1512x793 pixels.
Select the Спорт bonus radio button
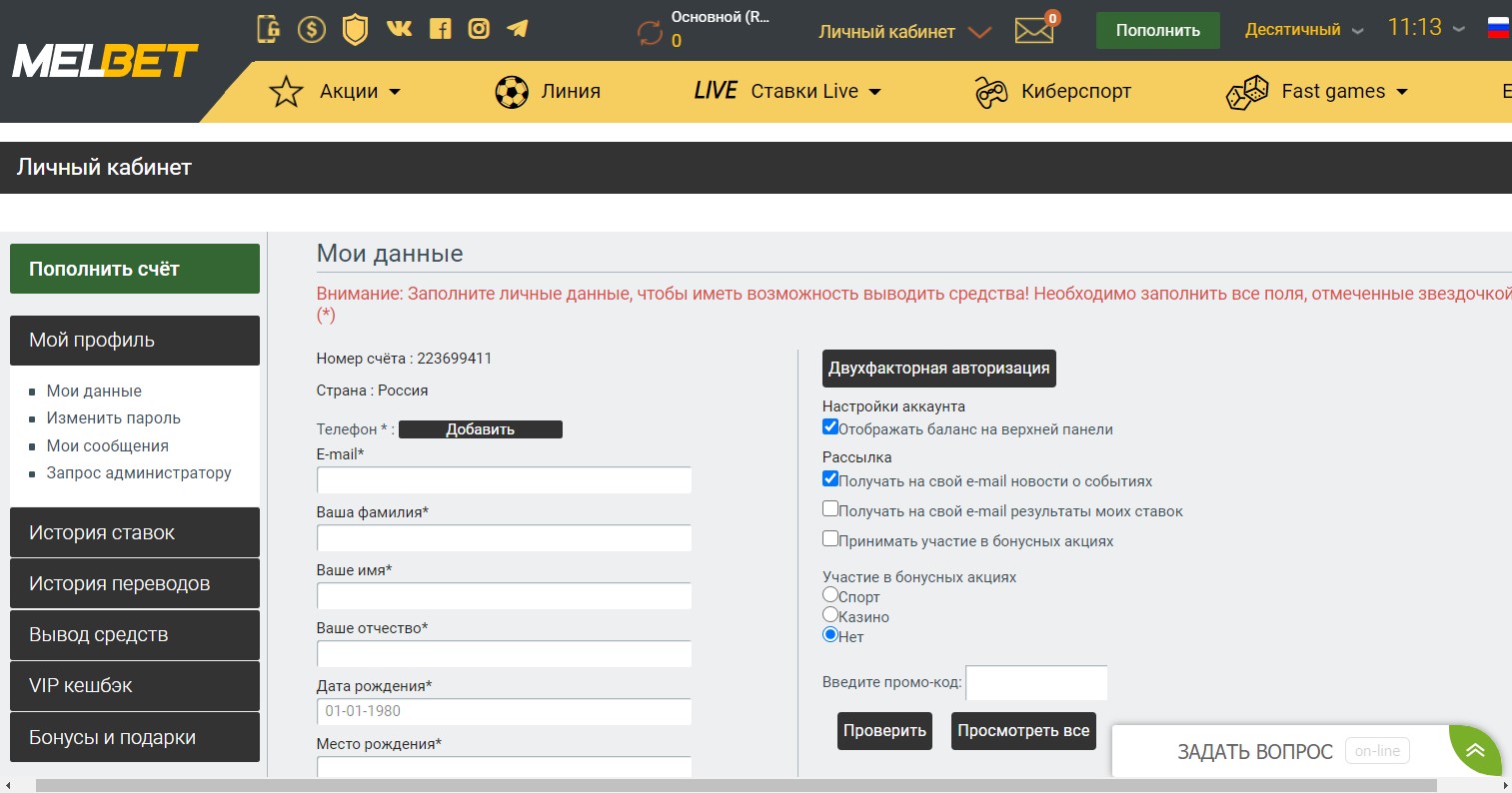tap(830, 595)
